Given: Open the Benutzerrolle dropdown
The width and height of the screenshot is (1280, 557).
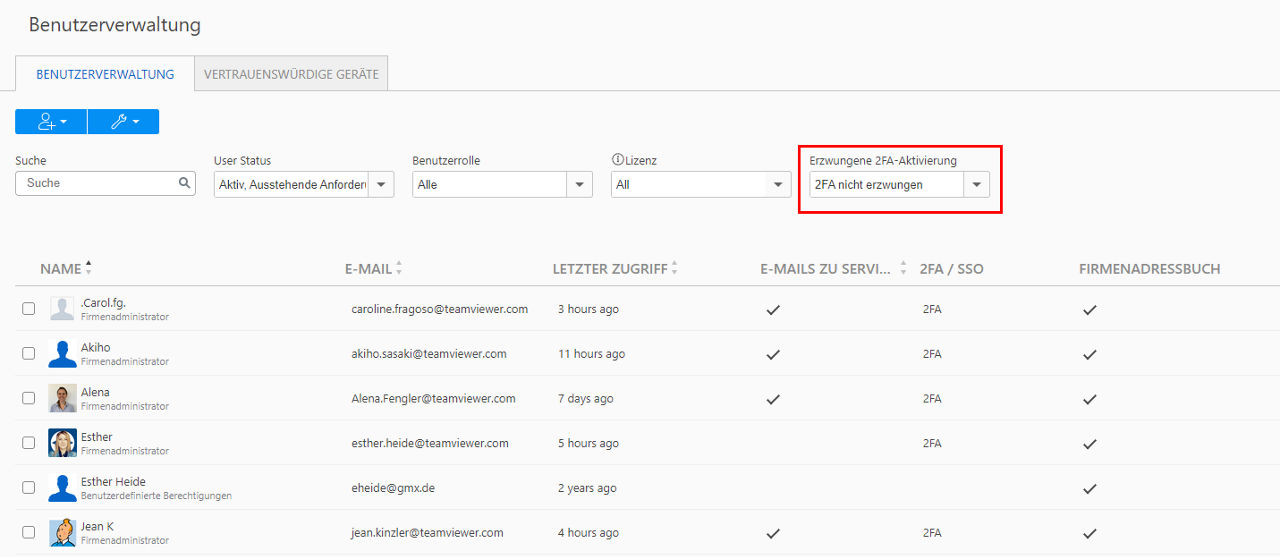Looking at the screenshot, I should tap(502, 184).
